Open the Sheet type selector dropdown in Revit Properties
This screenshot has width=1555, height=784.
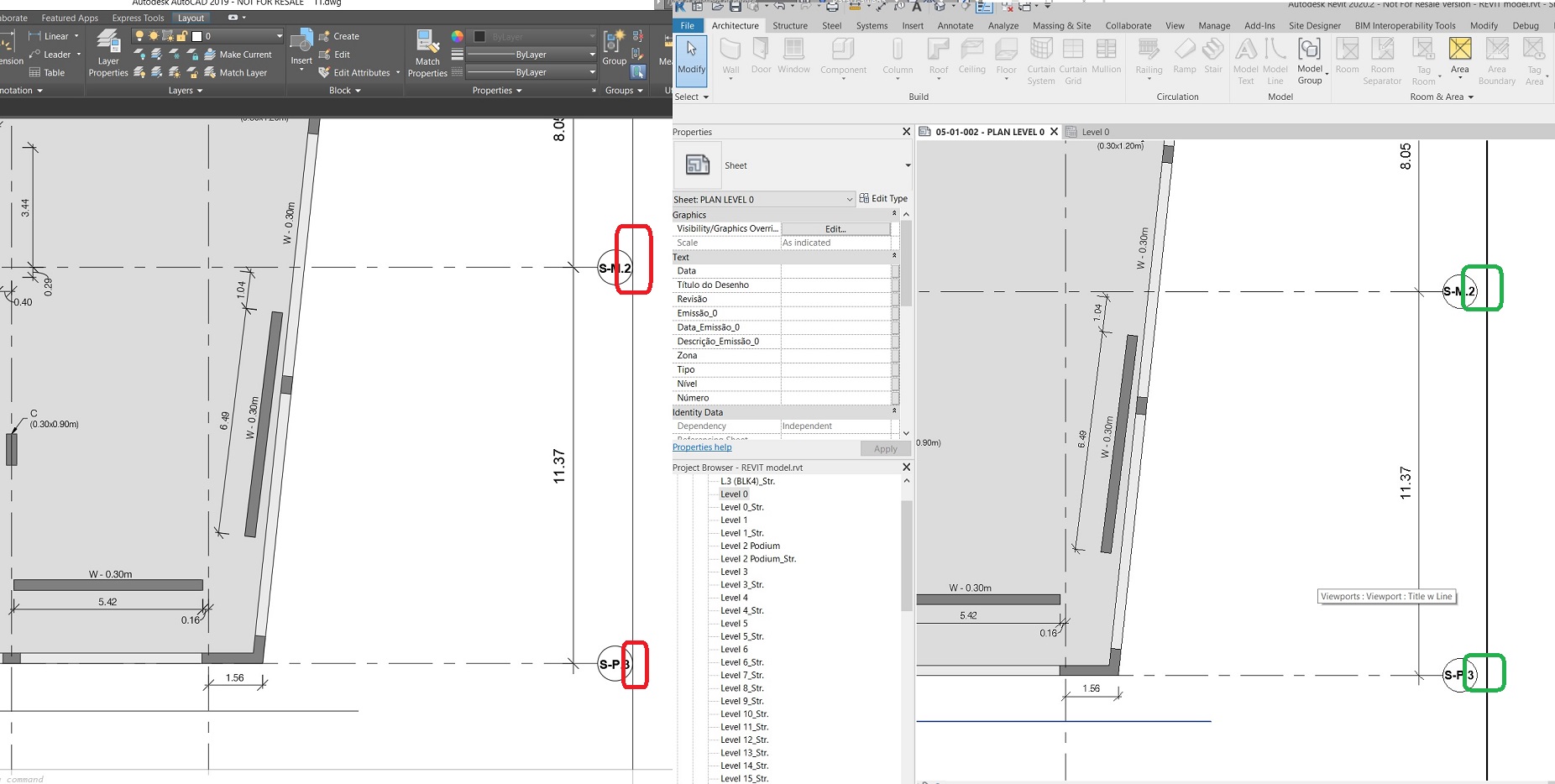pos(907,165)
